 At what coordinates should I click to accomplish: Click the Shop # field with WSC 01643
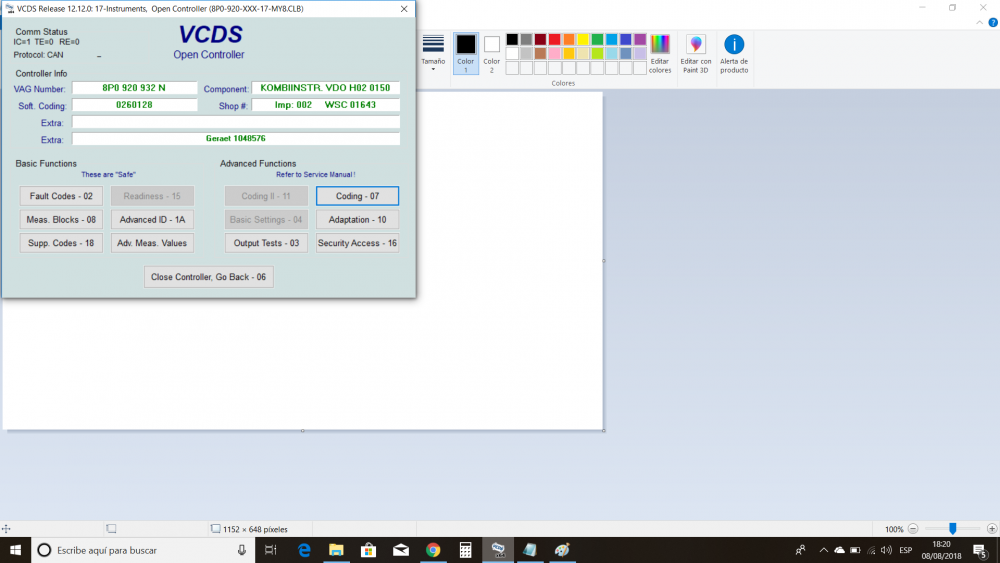(325, 105)
